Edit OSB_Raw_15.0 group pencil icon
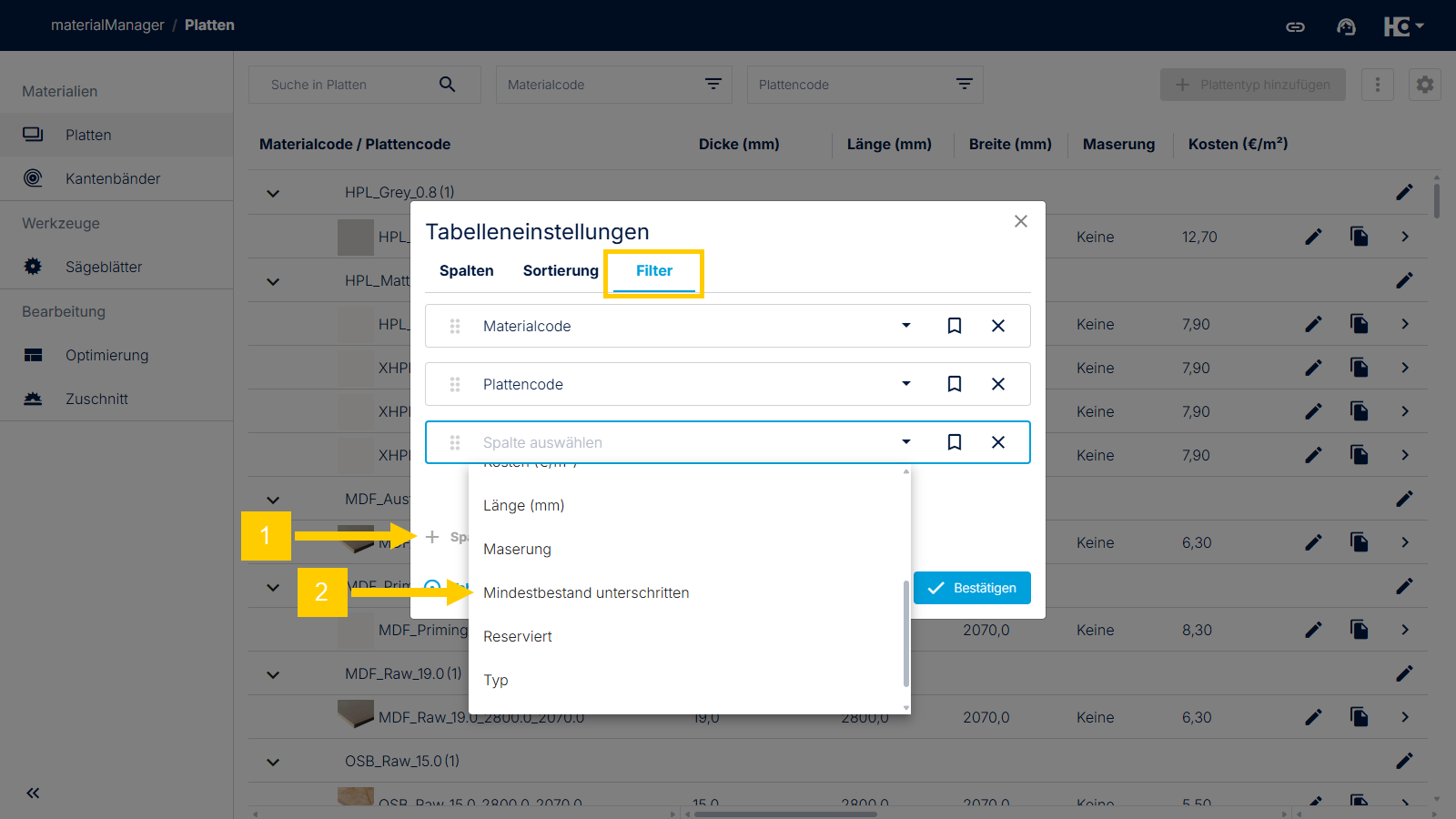 pos(1404,760)
